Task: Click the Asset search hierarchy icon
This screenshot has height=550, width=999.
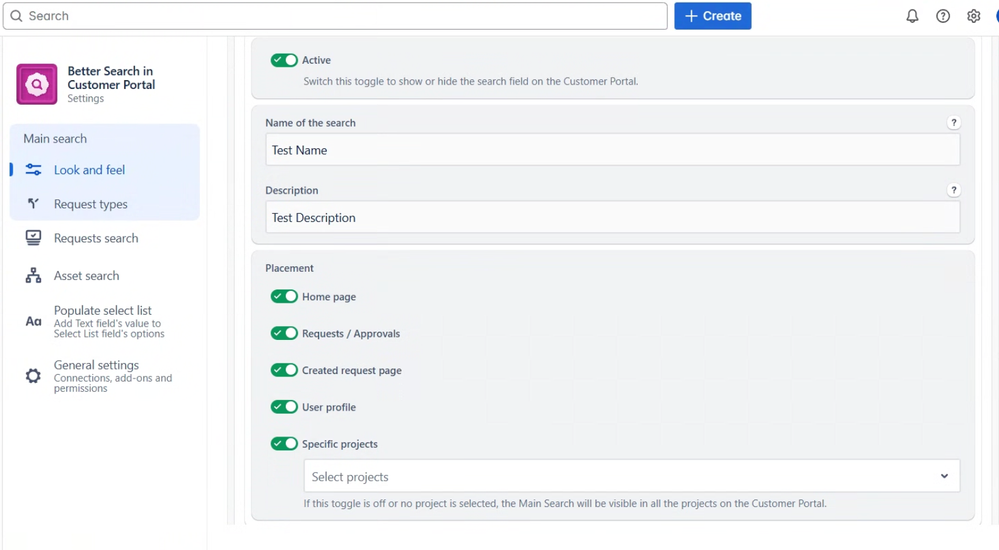Action: pyautogui.click(x=33, y=276)
